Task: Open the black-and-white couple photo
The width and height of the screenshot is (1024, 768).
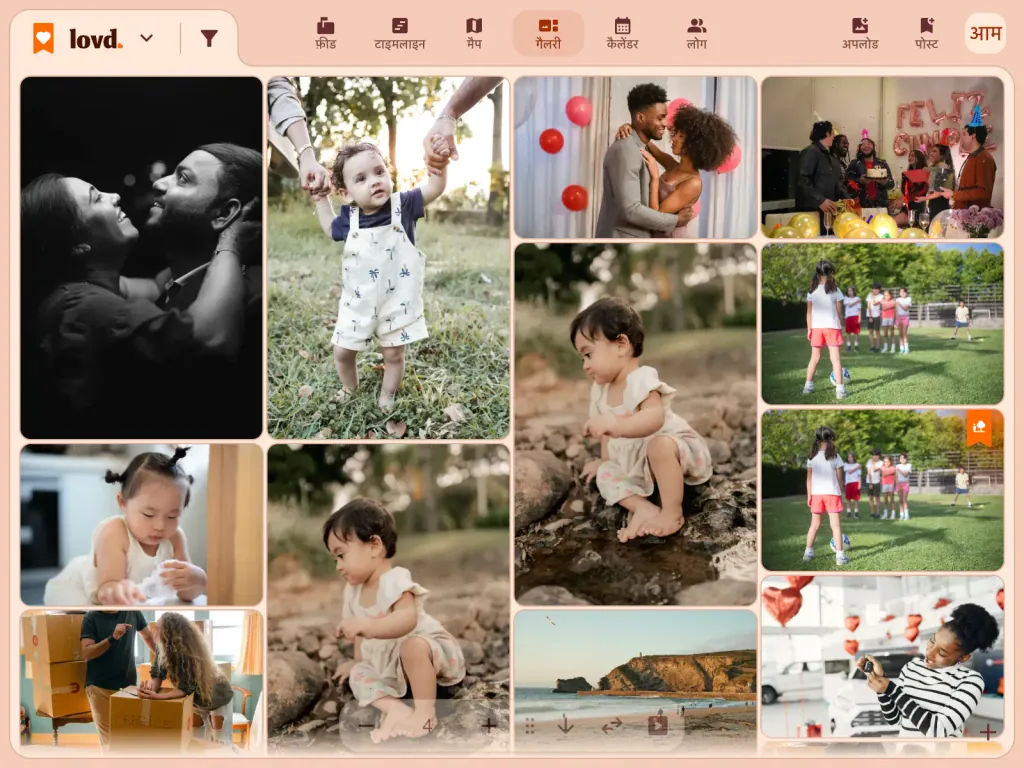Action: click(141, 258)
